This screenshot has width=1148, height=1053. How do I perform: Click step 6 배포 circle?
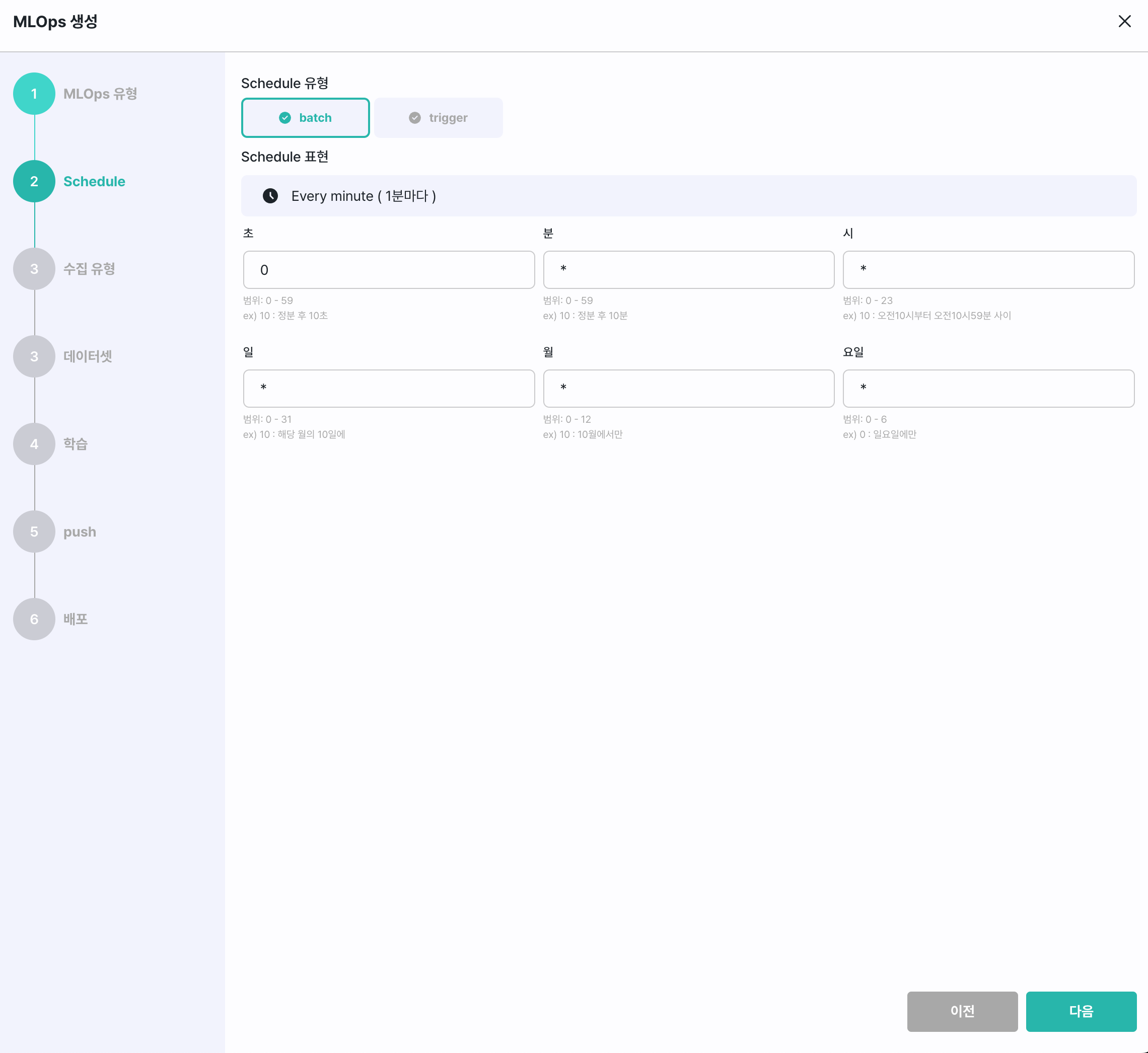click(x=34, y=620)
